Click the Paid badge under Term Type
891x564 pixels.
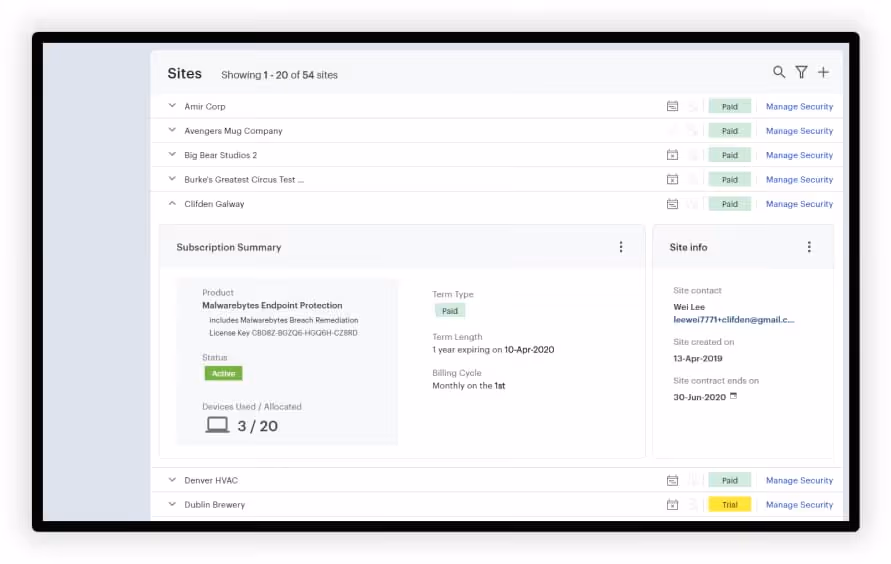[449, 311]
